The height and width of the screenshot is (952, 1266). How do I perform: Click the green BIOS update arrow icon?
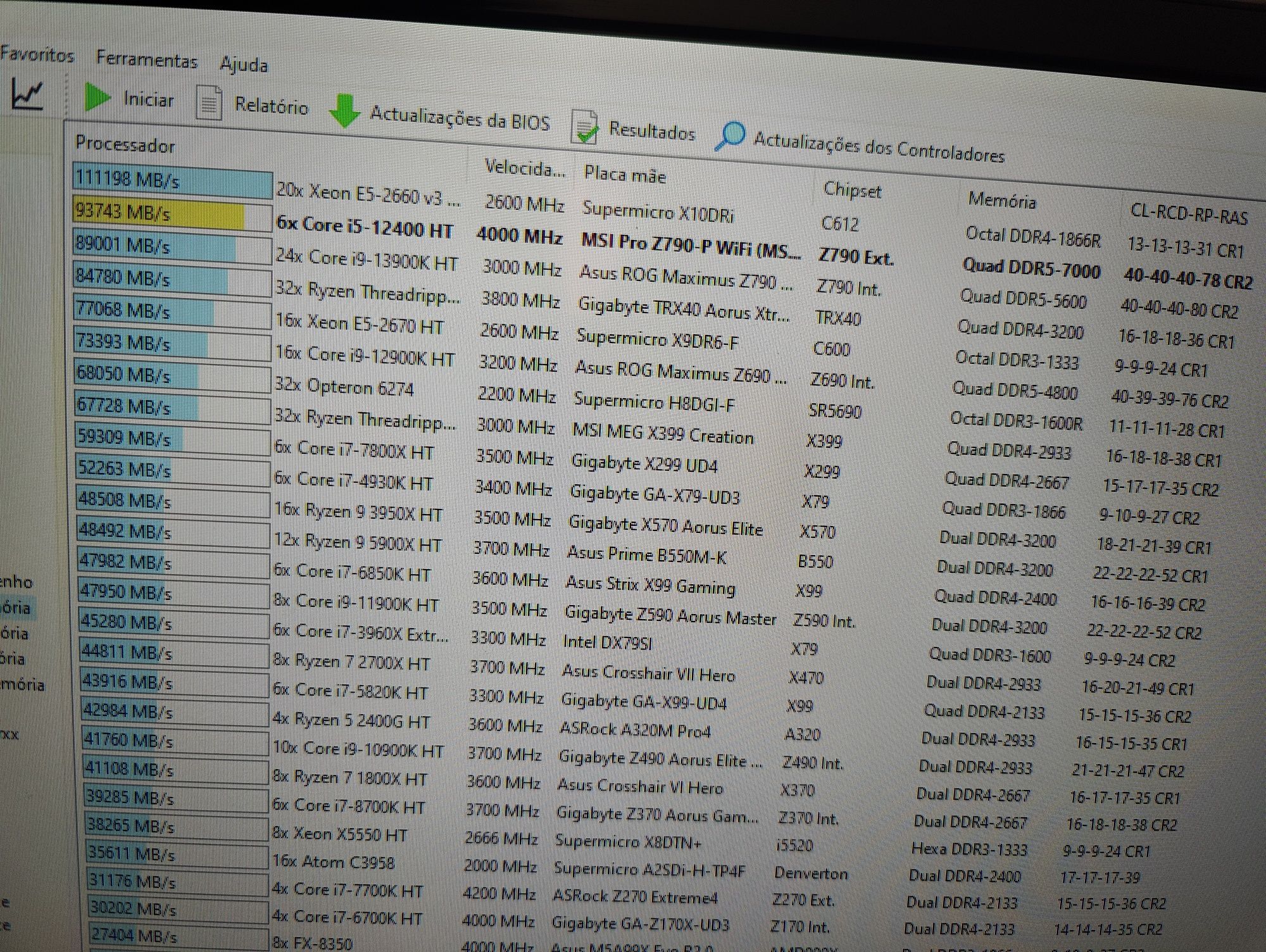coord(344,111)
